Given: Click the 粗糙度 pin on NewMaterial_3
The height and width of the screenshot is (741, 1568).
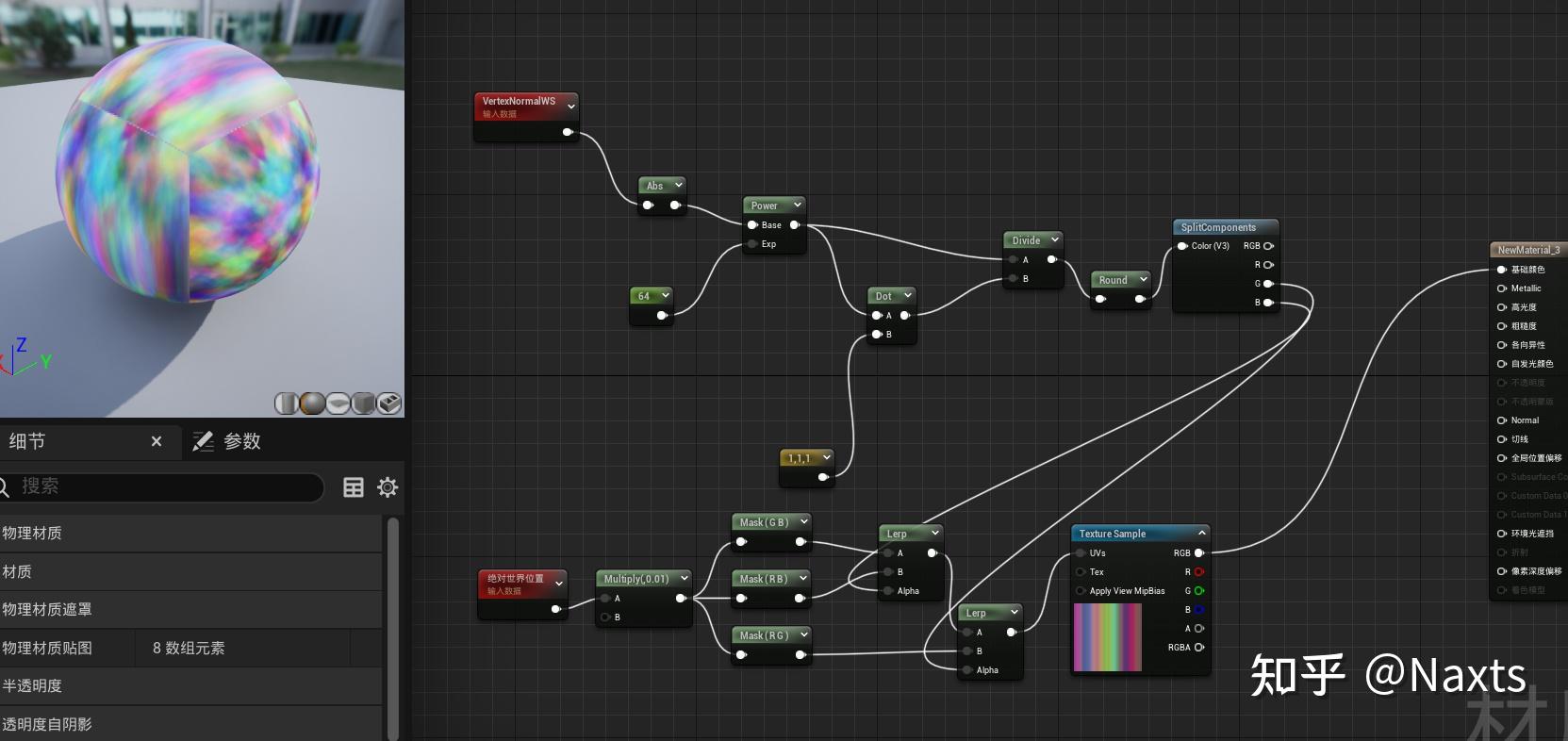Looking at the screenshot, I should [1502, 326].
